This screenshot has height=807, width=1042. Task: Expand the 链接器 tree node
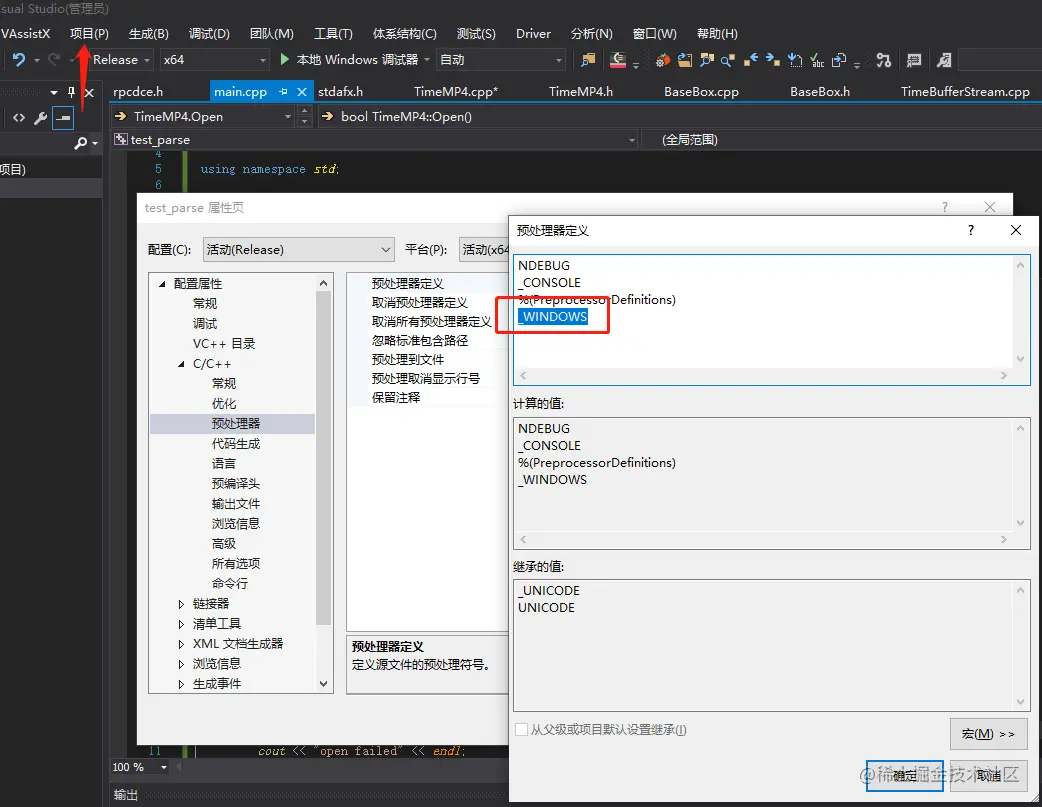click(183, 603)
